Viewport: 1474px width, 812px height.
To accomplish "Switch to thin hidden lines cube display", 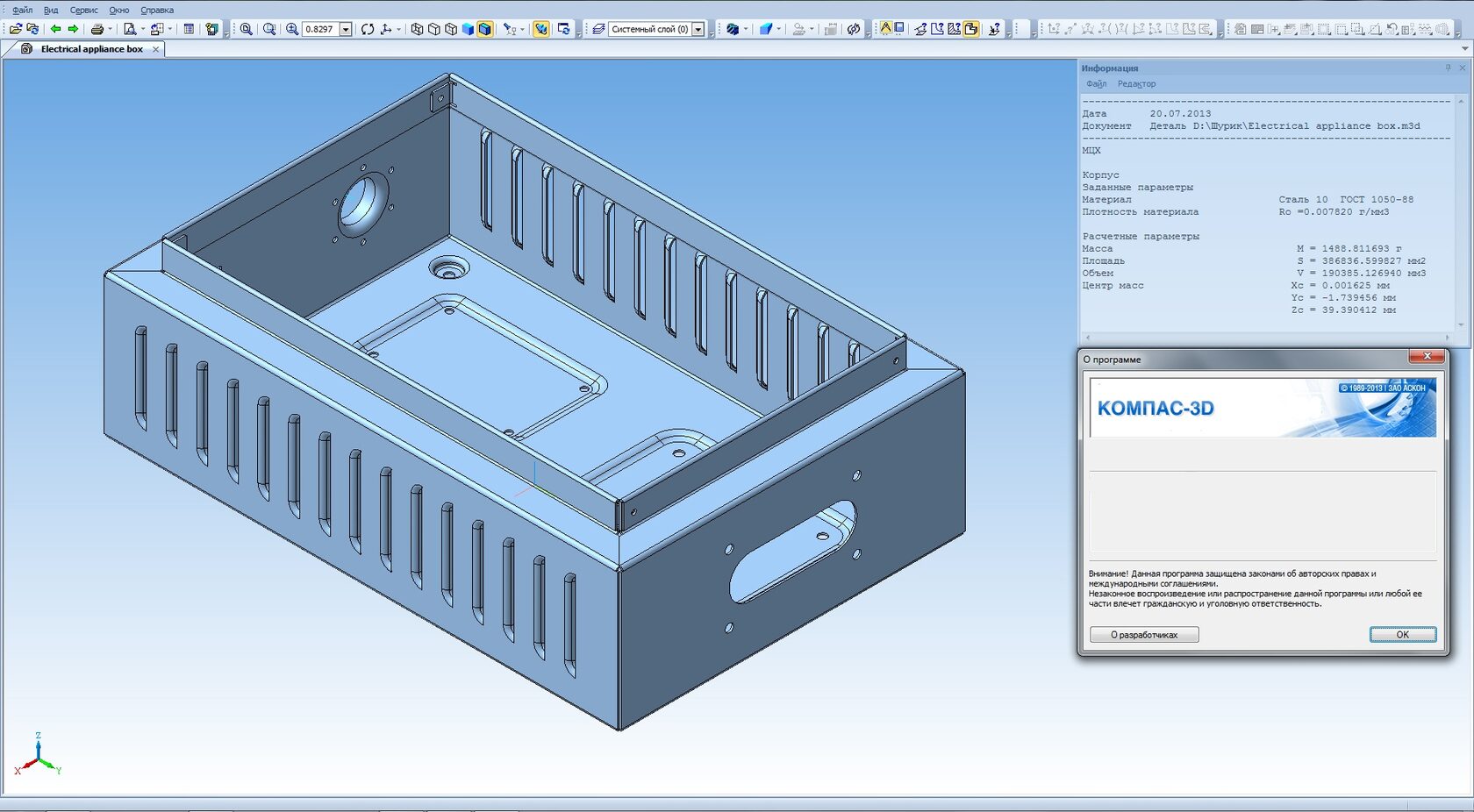I will [451, 29].
